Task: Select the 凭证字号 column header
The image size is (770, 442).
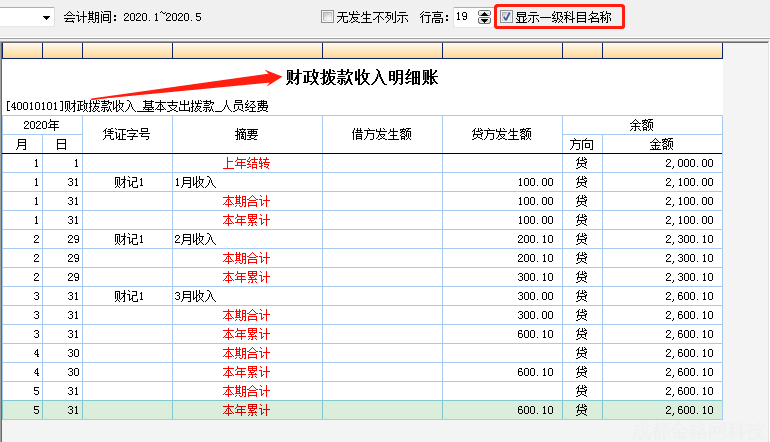Action: (x=127, y=135)
